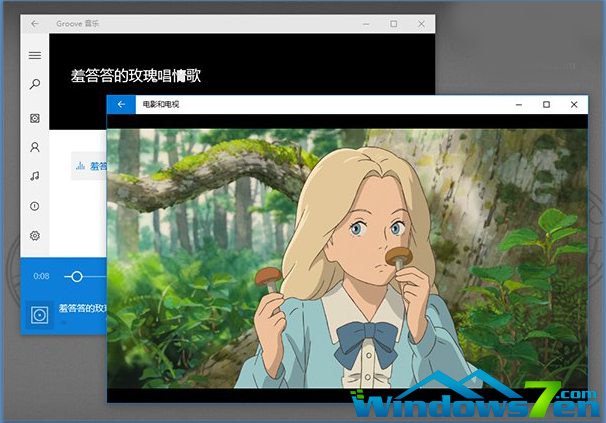Maximize the Movies & TV window
606x423 pixels.
tap(546, 105)
